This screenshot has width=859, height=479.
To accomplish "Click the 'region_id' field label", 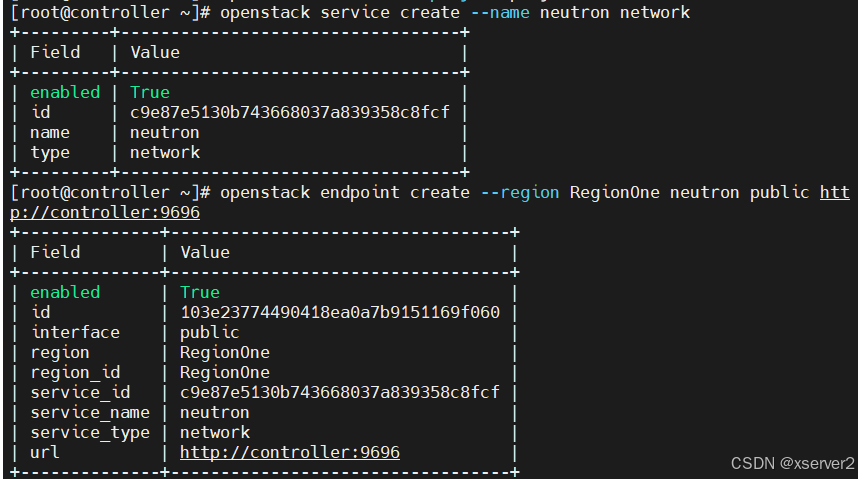I will pos(75,373).
